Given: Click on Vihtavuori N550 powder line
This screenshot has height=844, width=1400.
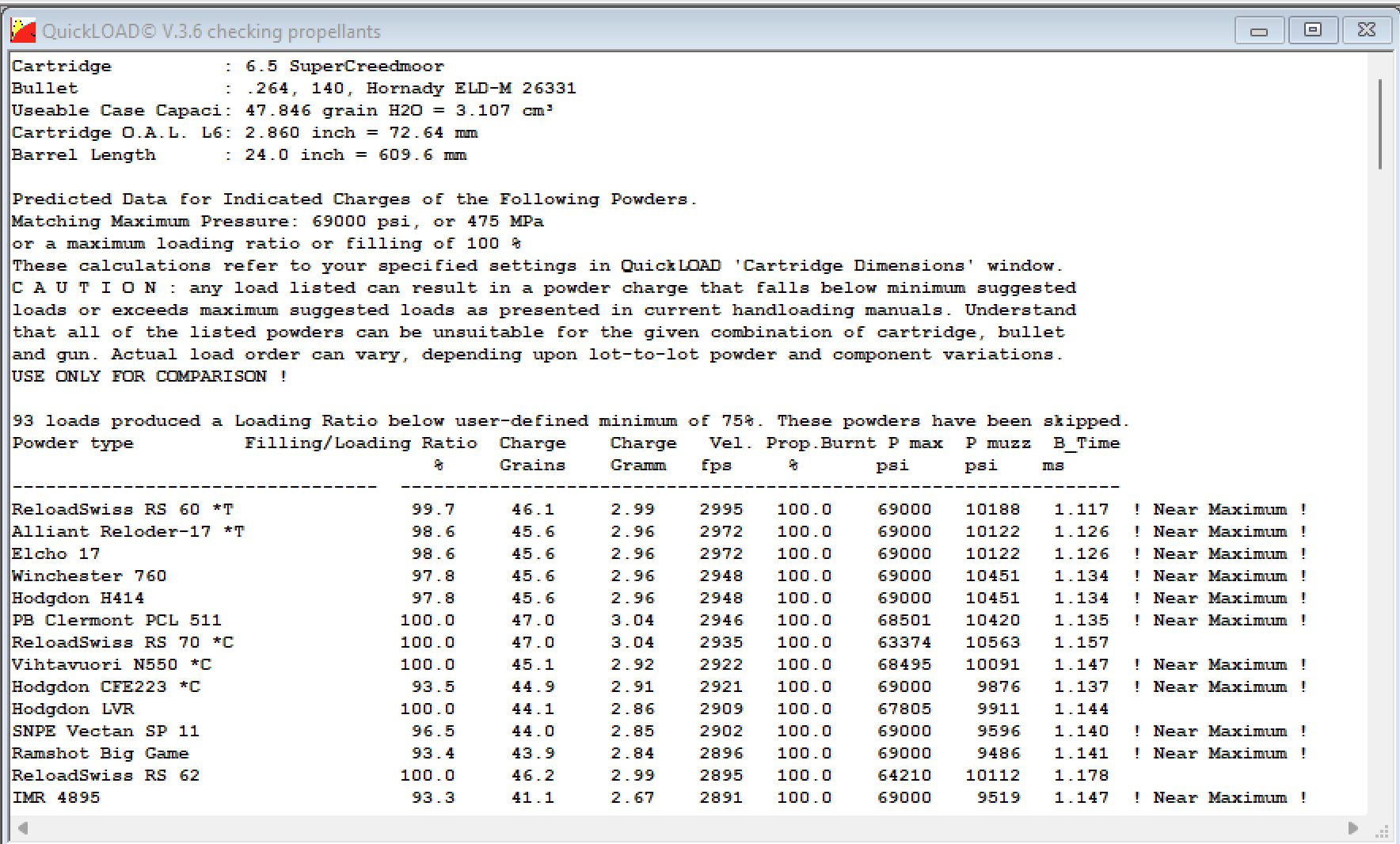Looking at the screenshot, I should 111,664.
